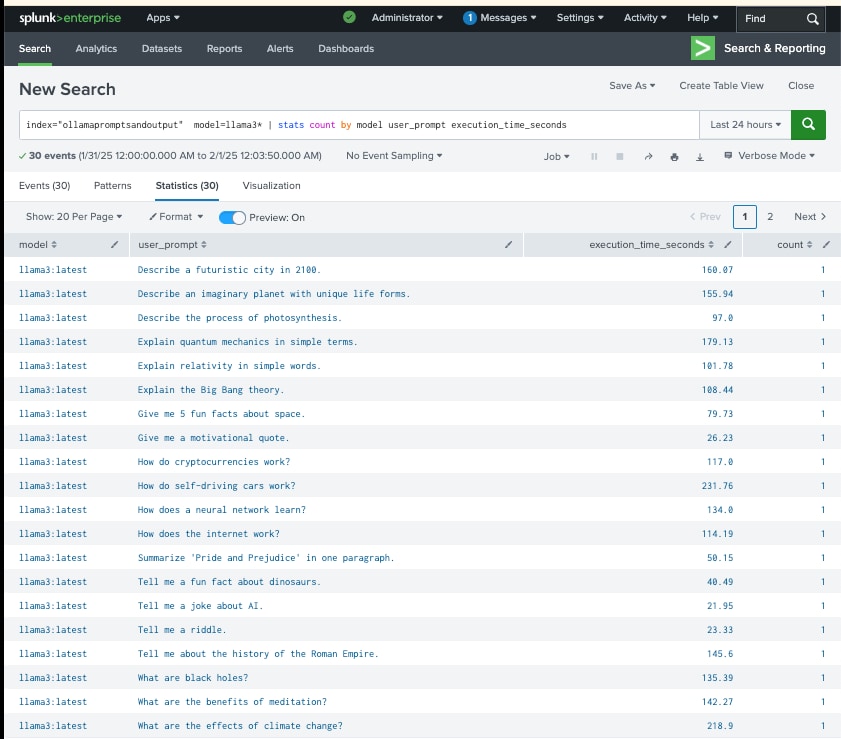Sort by the user_prompt column
841x739 pixels.
click(x=204, y=245)
